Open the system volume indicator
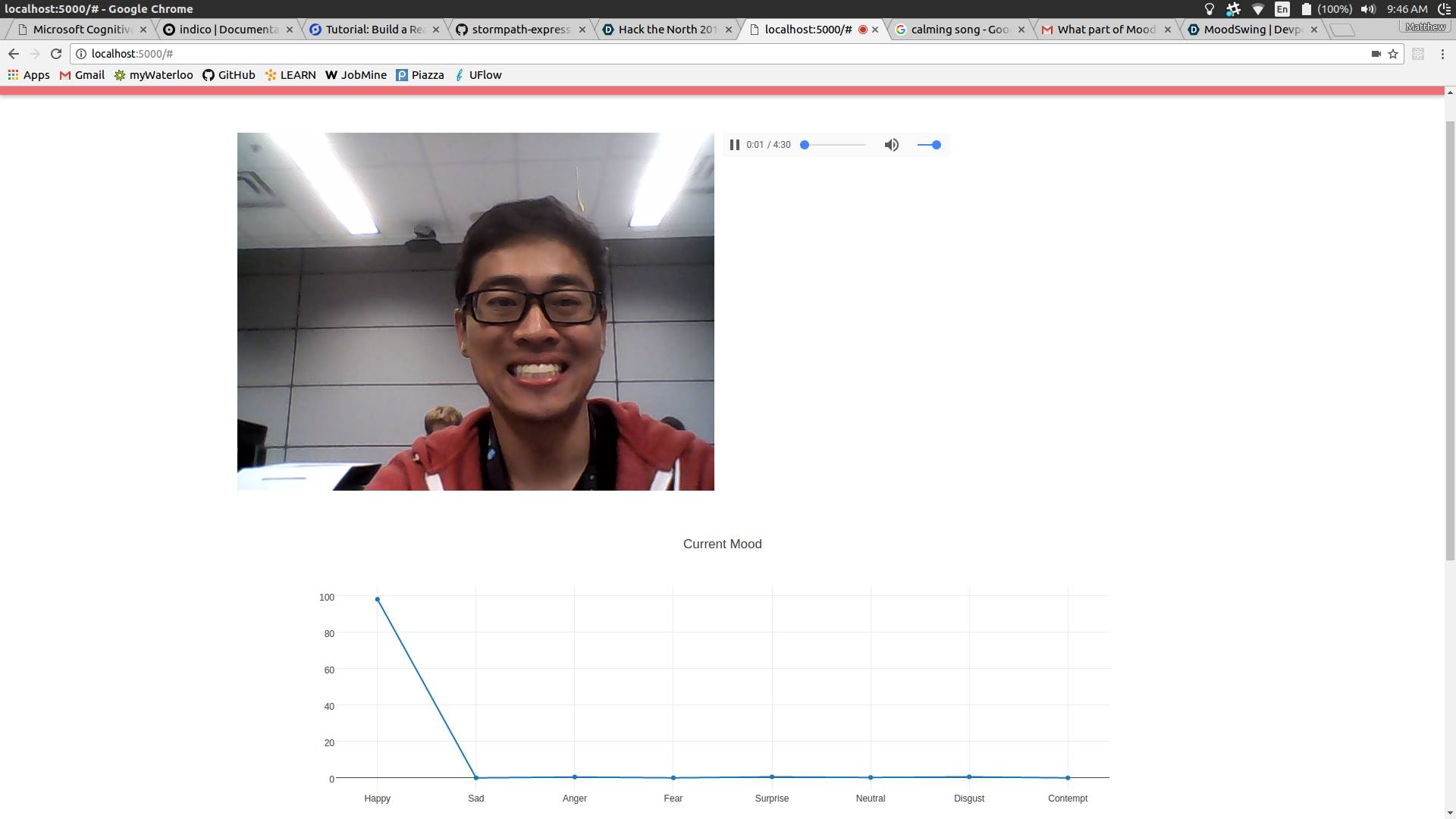 click(x=1368, y=9)
